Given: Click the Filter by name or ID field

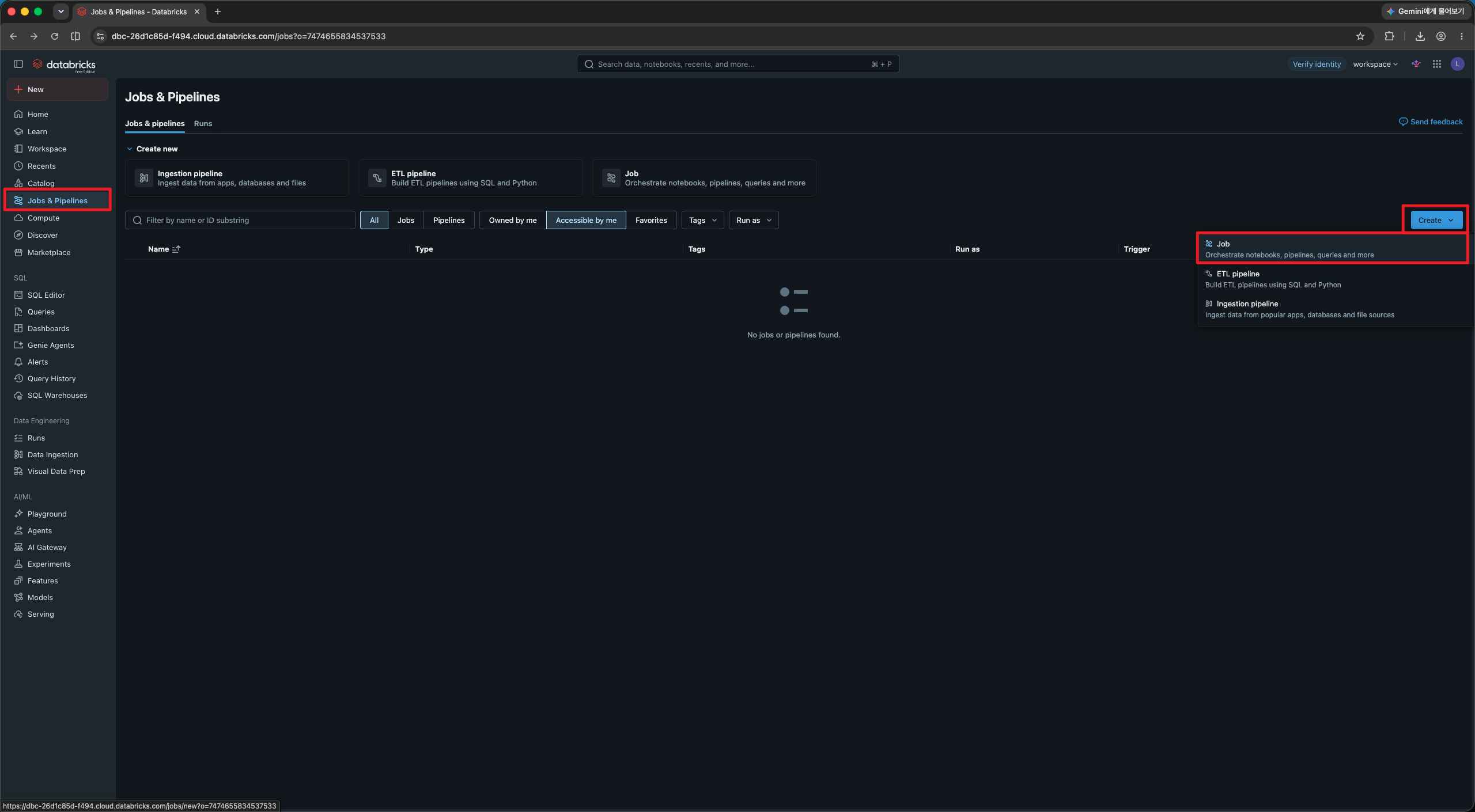Looking at the screenshot, I should click(x=240, y=220).
